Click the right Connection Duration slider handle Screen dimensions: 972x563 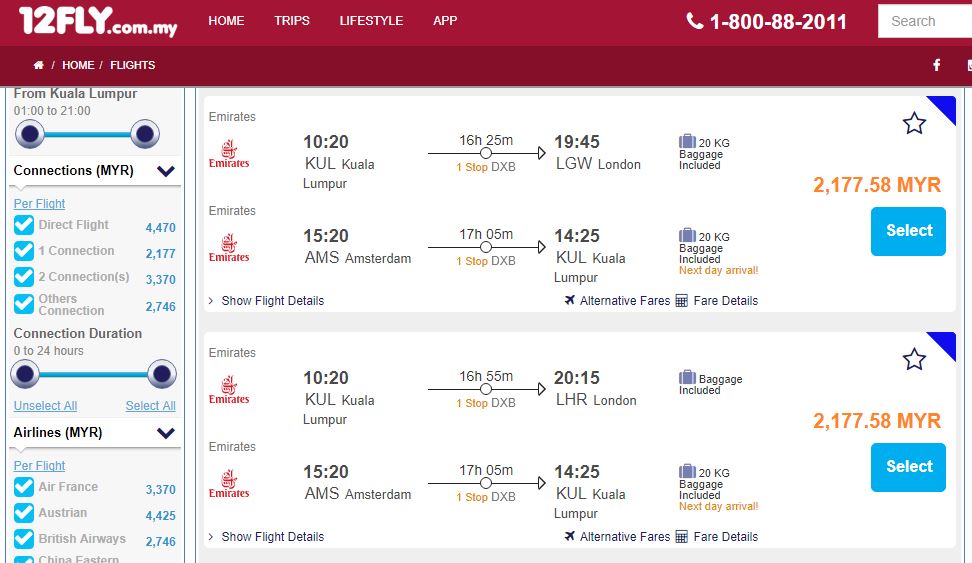[161, 375]
